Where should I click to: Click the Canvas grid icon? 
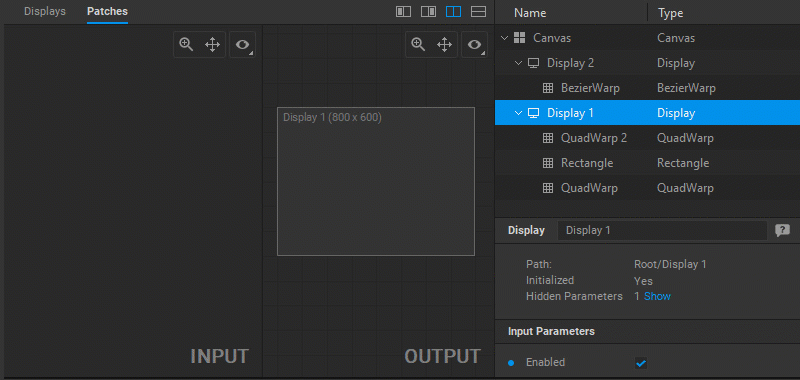(x=519, y=38)
